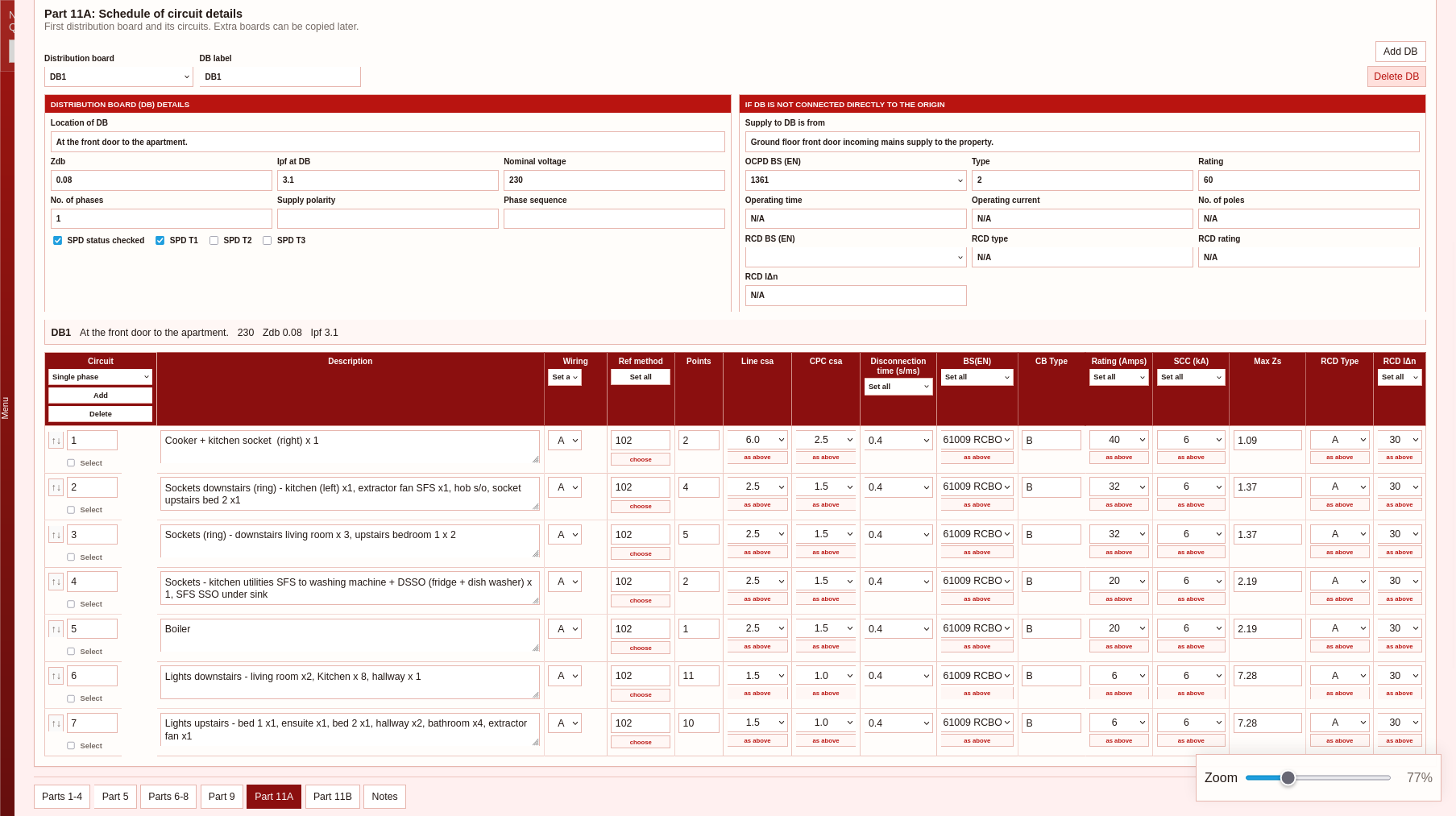Image resolution: width=1456 pixels, height=816 pixels.
Task: Enable the SPD T2 checkbox
Action: 214,241
